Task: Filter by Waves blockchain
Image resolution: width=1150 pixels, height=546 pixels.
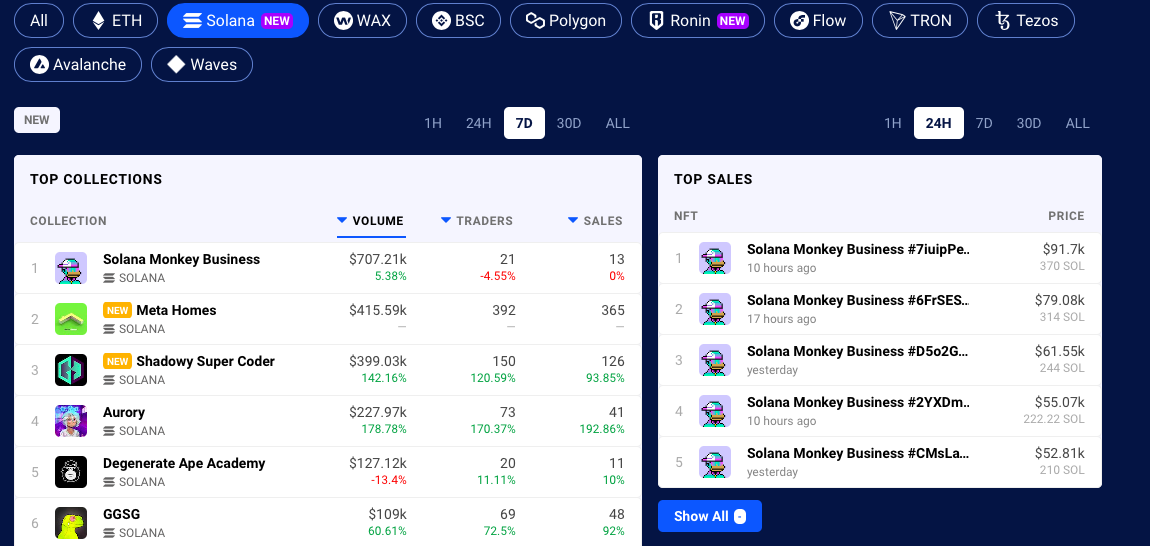Action: pos(202,65)
